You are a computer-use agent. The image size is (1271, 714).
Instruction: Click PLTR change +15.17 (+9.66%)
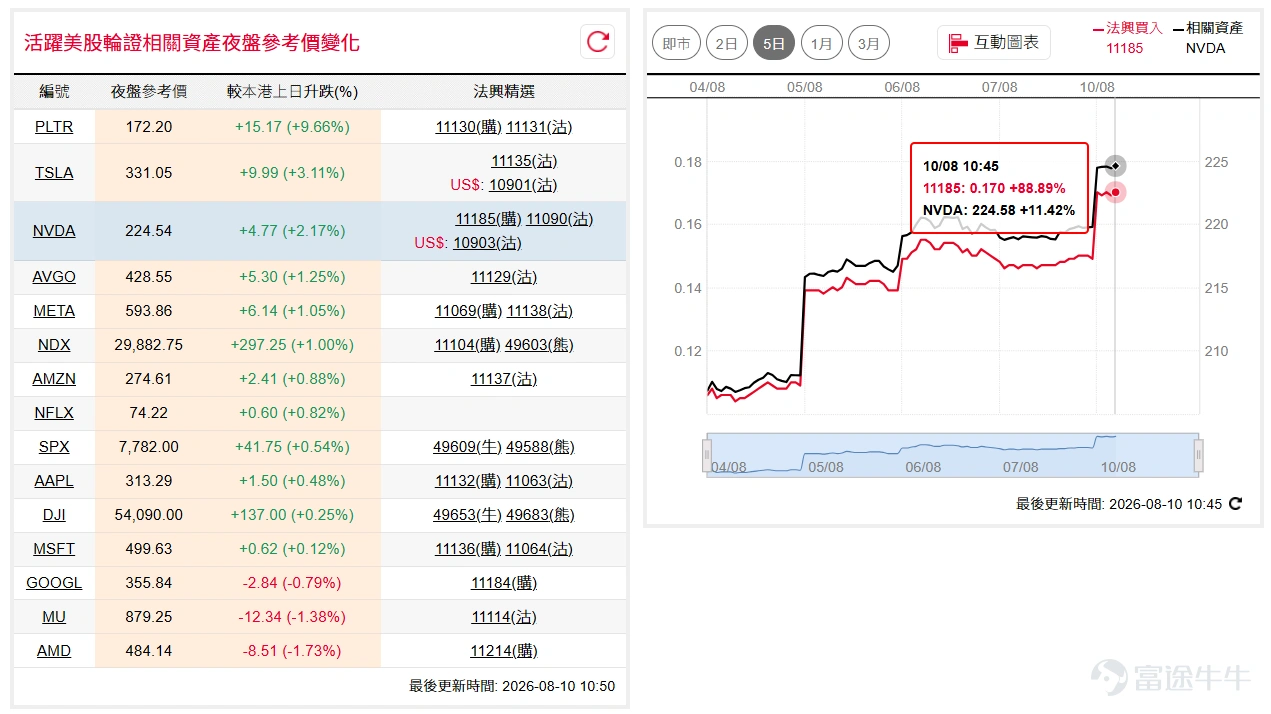pos(292,127)
